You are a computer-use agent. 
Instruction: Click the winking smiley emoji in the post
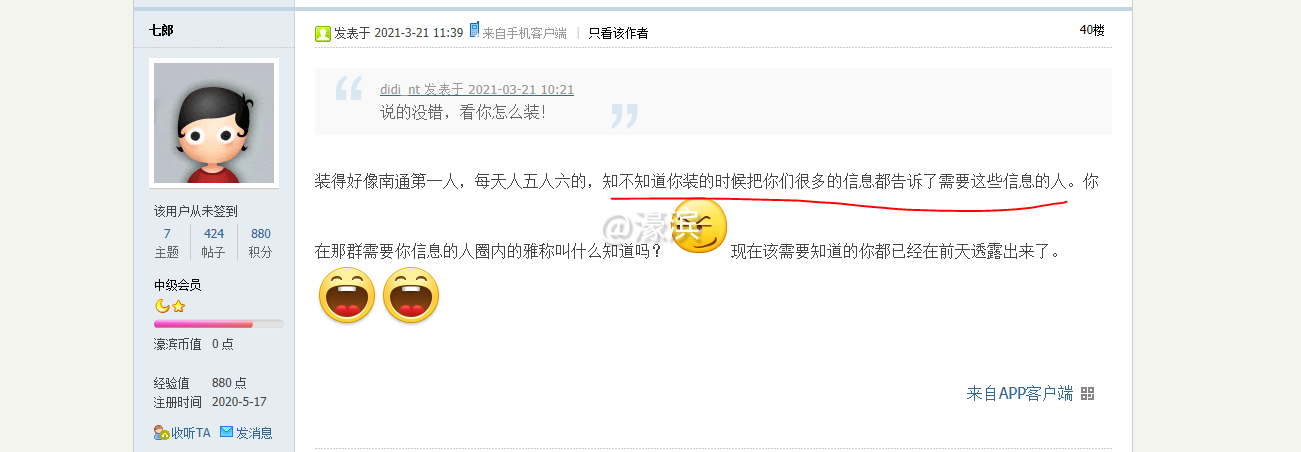(x=700, y=226)
